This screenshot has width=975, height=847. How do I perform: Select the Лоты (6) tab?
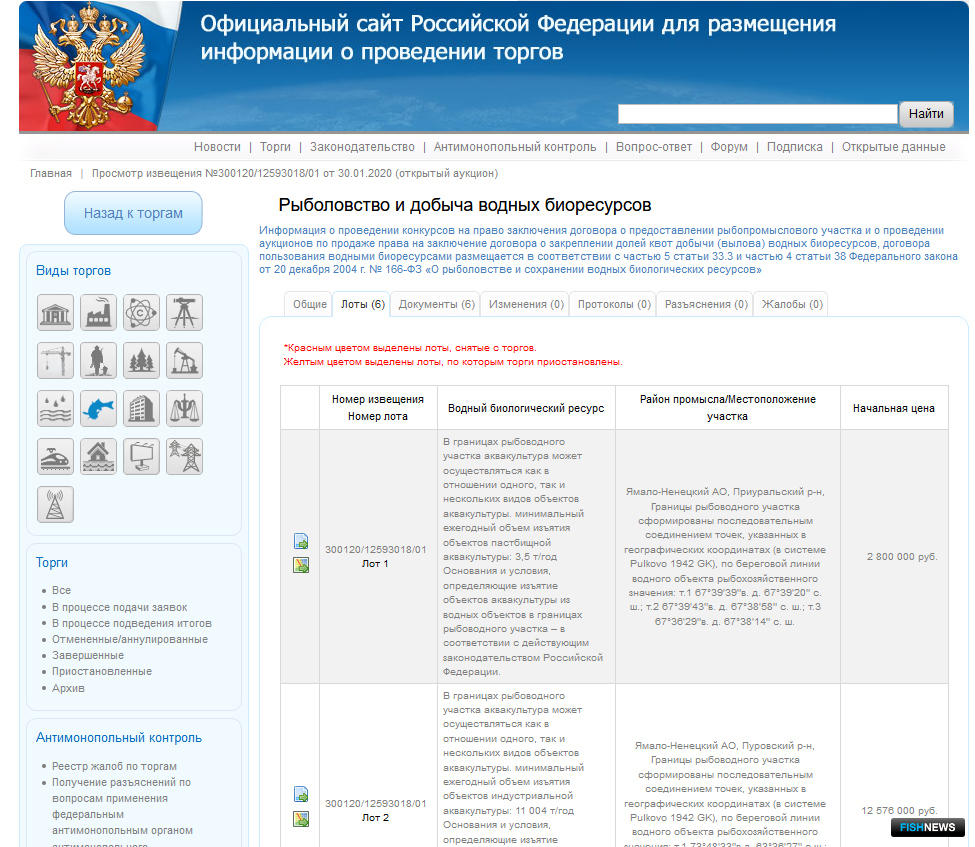pyautogui.click(x=363, y=304)
